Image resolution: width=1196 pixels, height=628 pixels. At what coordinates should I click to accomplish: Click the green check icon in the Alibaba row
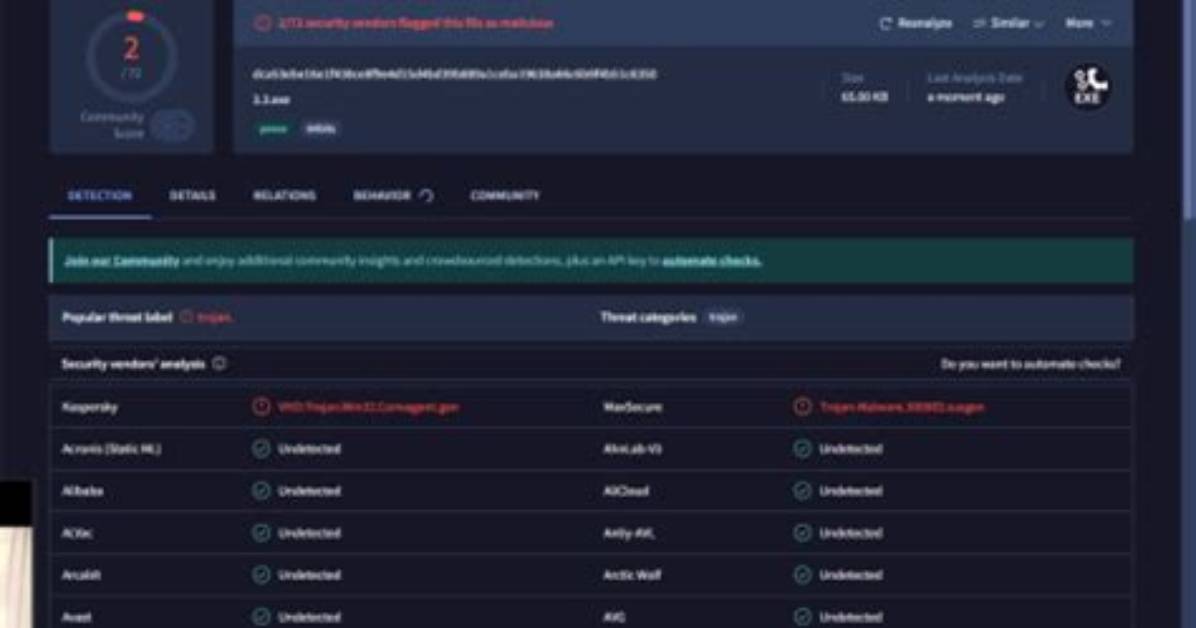pos(262,491)
